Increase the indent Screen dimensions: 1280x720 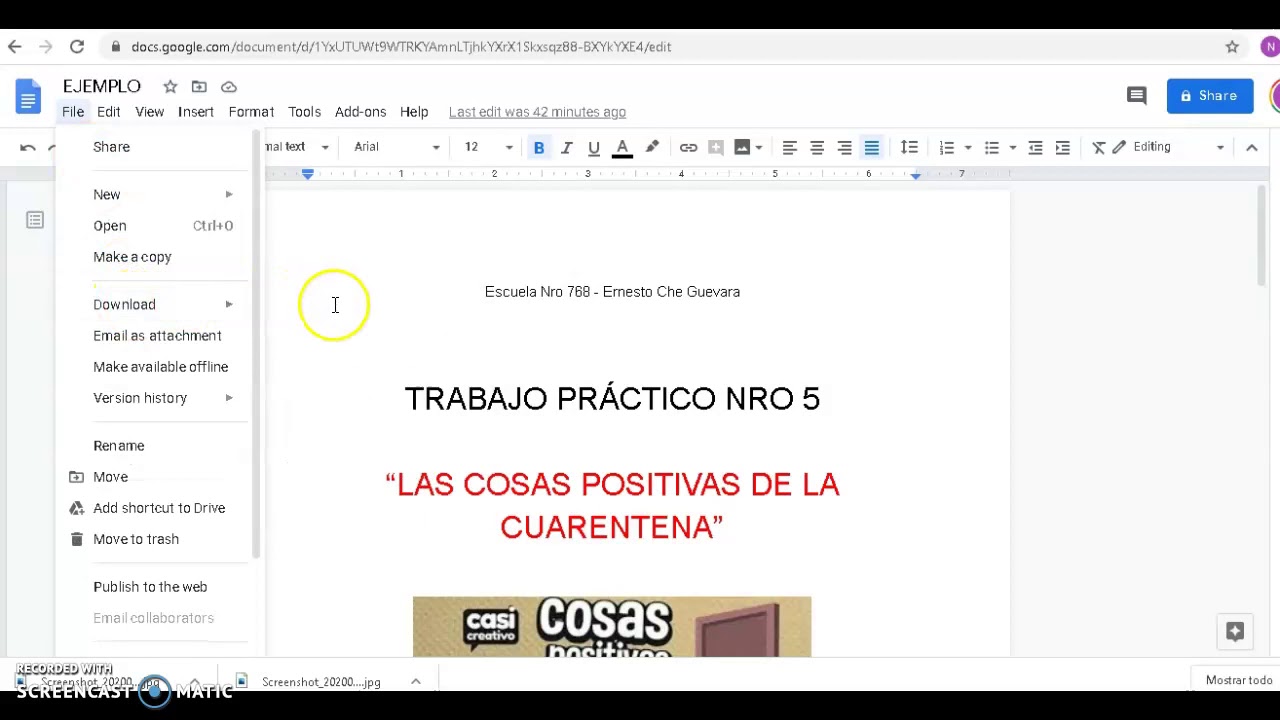(1063, 148)
